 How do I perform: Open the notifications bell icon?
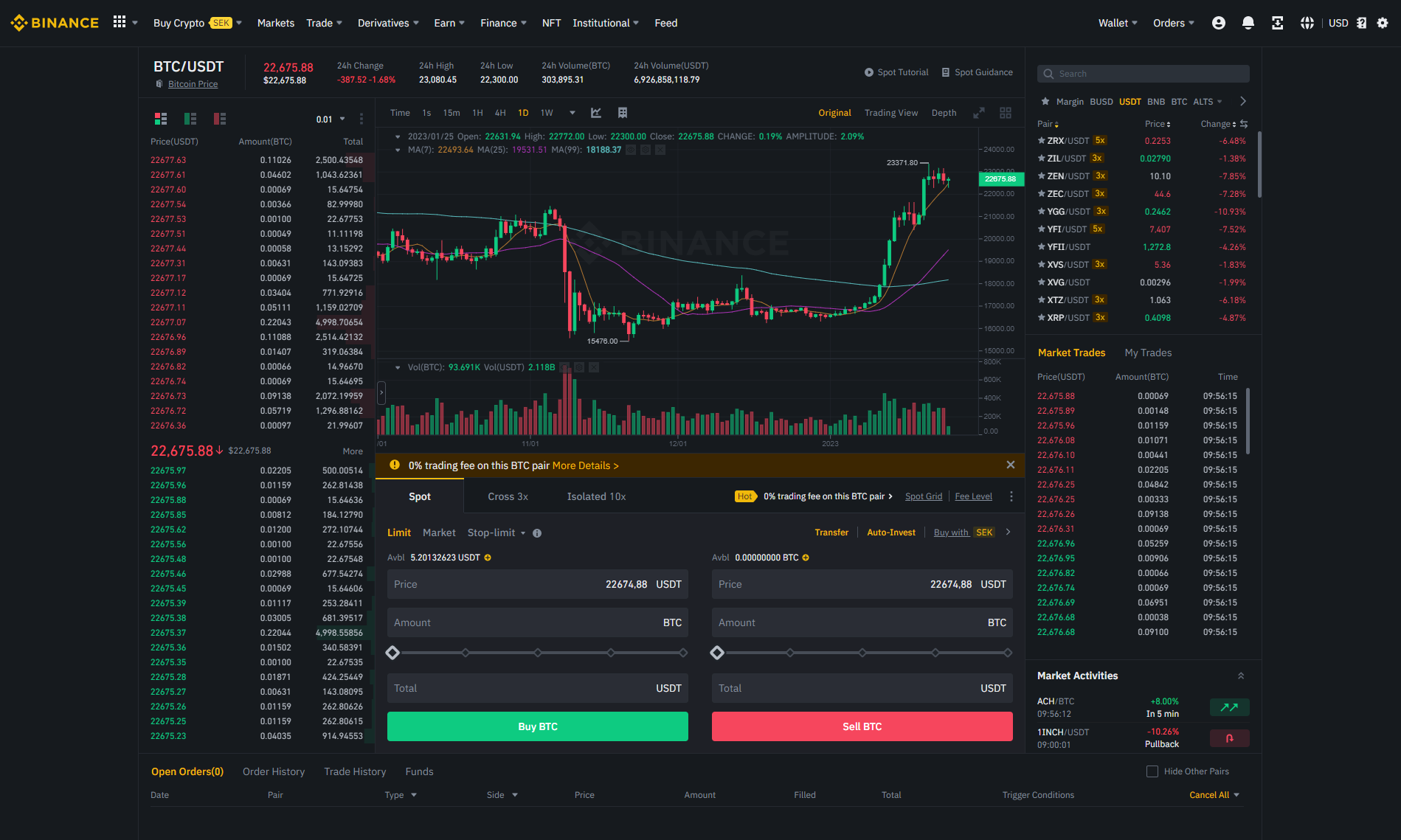pyautogui.click(x=1248, y=23)
